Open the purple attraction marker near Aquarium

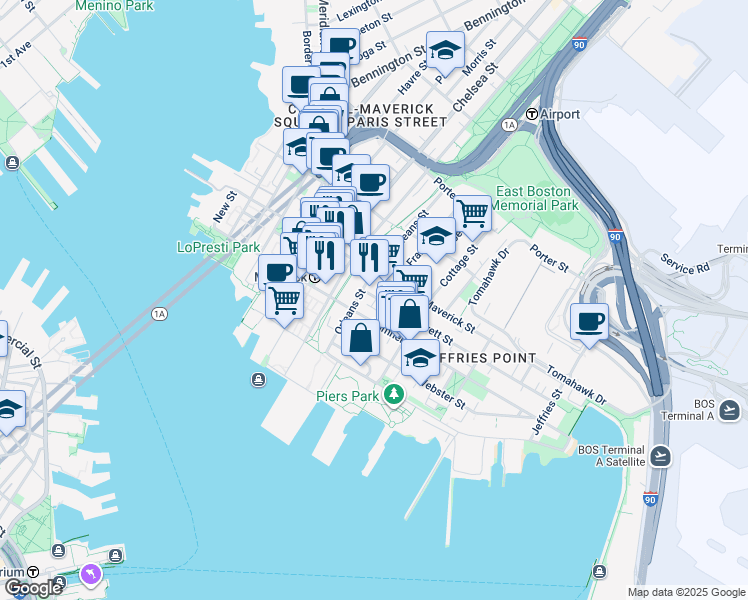click(91, 574)
